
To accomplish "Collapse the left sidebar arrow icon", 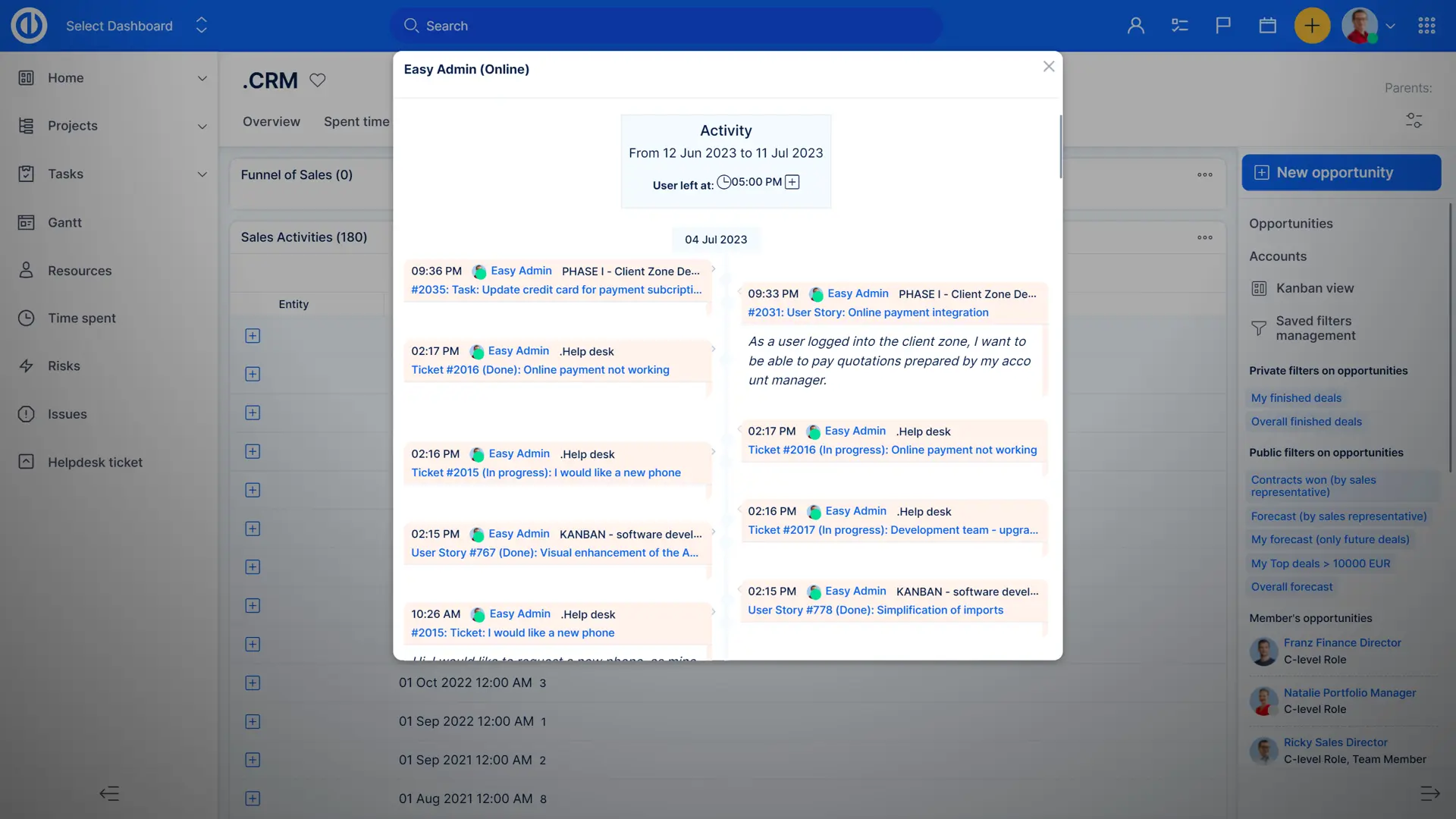I will [x=109, y=793].
